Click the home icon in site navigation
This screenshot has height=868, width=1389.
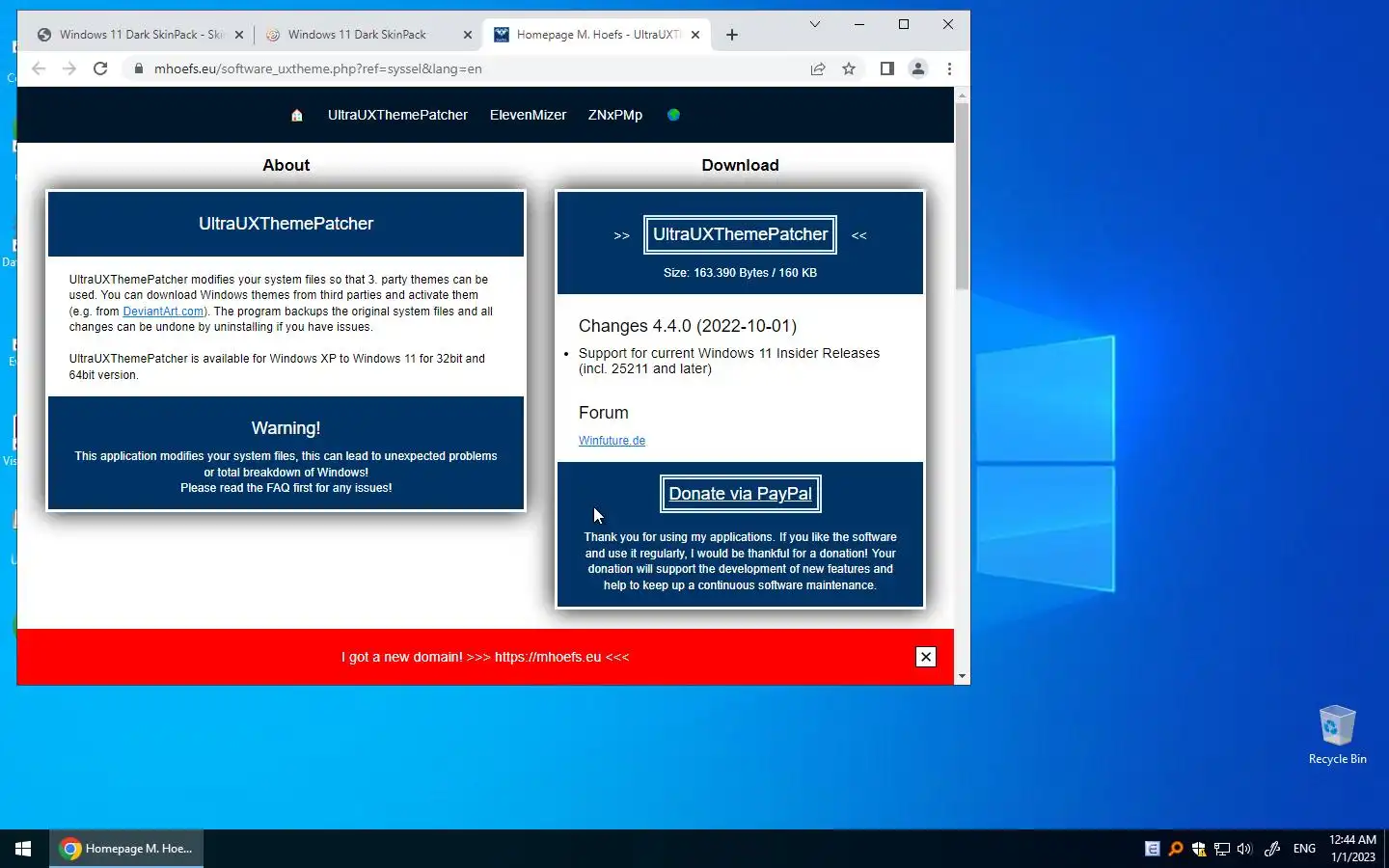297,115
